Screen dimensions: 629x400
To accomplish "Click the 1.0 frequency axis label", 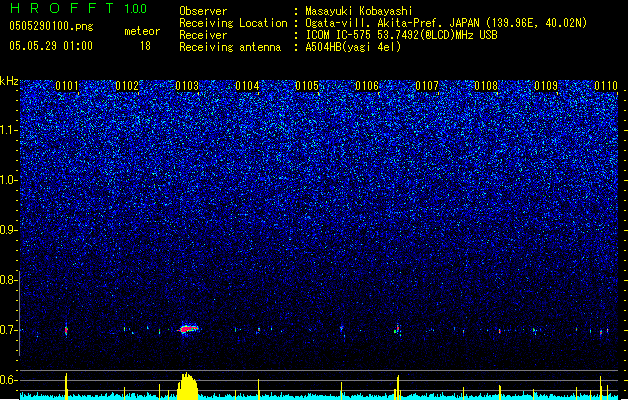I will (9, 180).
